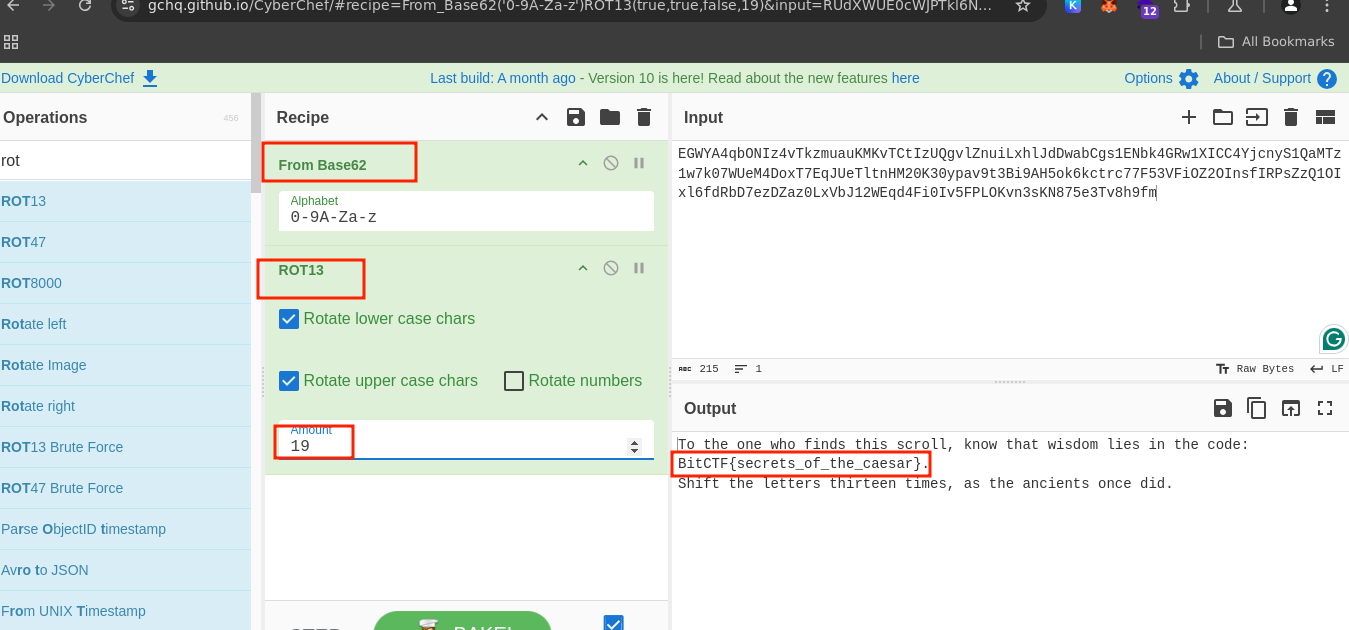Open the About / Support link
Viewport: 1349px width, 630px height.
point(1262,78)
